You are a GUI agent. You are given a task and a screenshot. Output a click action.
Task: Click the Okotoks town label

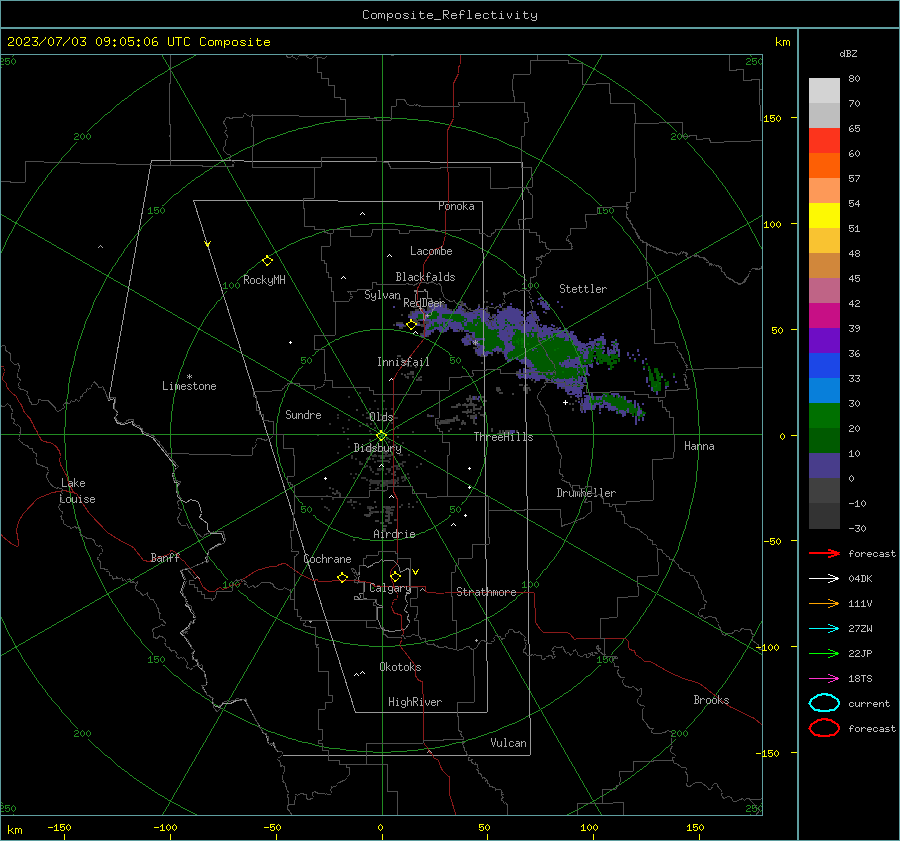(x=400, y=667)
